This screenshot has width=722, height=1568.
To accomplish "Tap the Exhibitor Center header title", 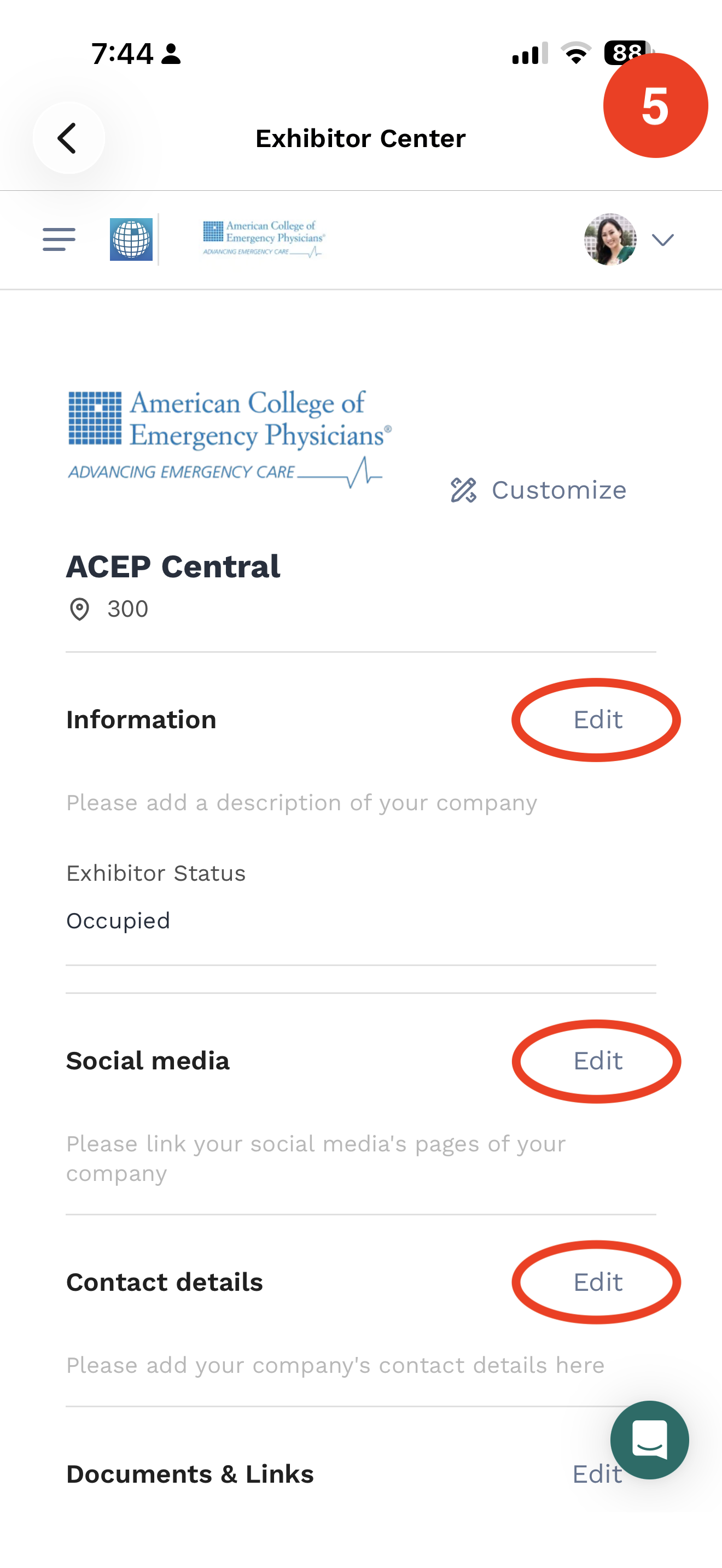I will coord(360,138).
